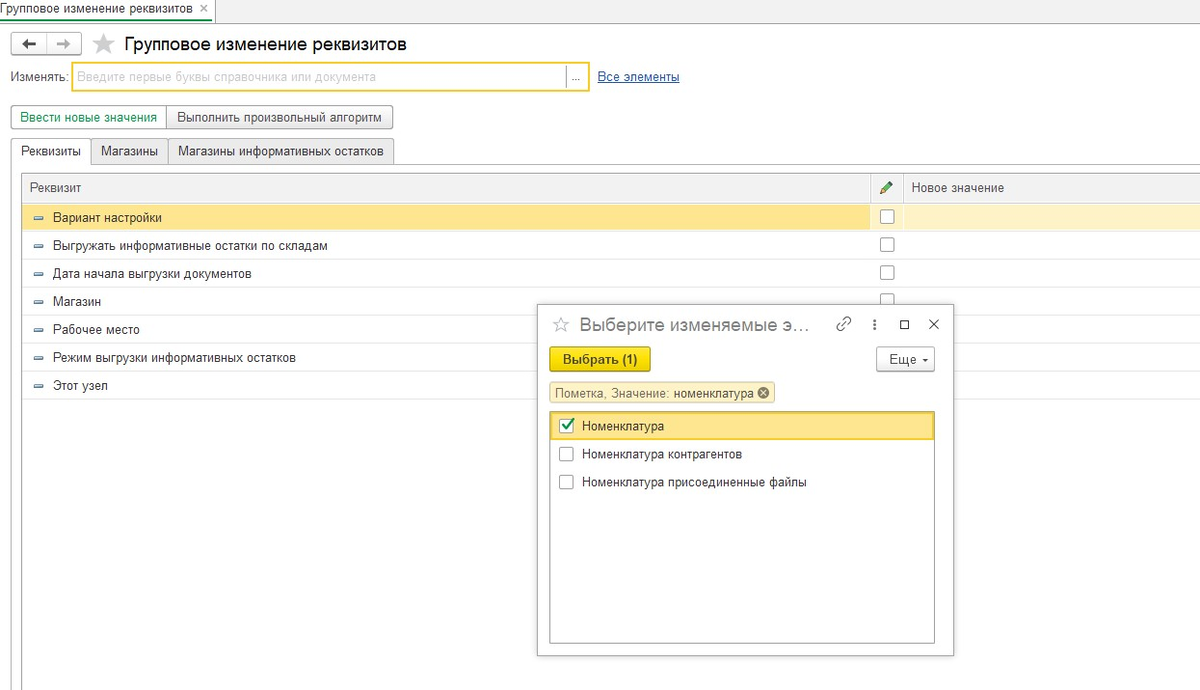
Task: Click the pencil column header icon
Action: (886, 188)
